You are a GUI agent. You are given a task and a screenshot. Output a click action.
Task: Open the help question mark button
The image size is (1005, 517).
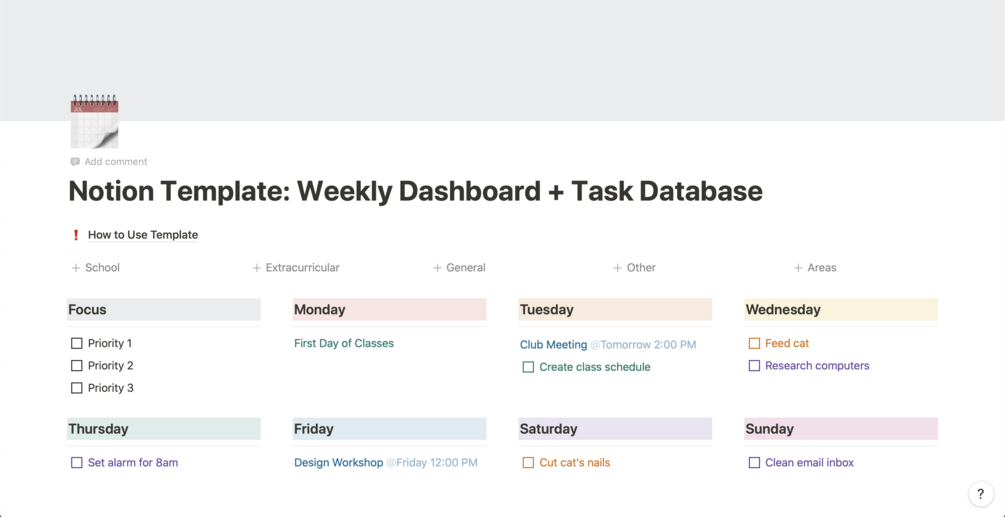coord(980,494)
